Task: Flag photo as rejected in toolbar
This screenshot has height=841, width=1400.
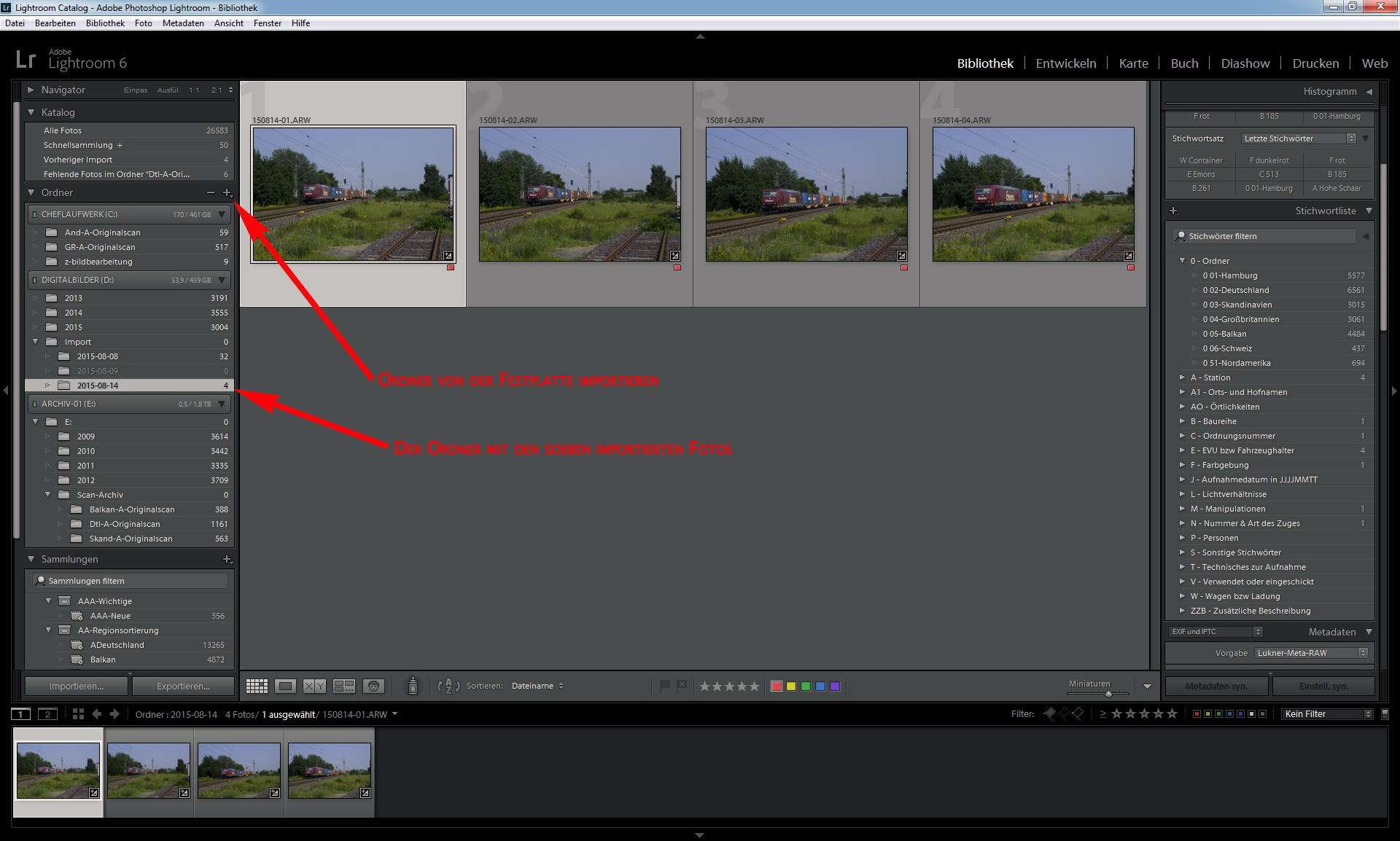Action: pyautogui.click(x=682, y=686)
